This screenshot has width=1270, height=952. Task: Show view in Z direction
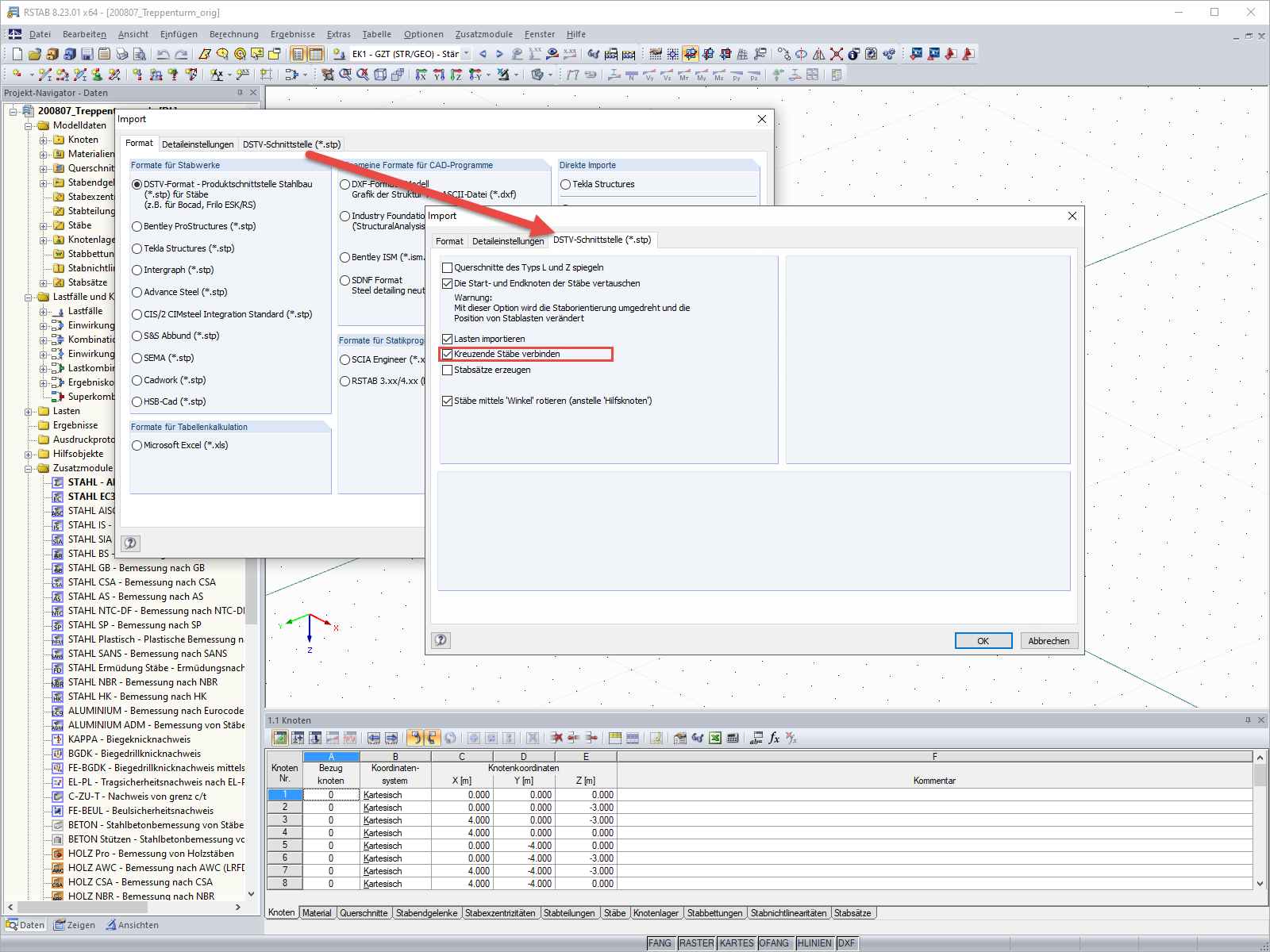tap(456, 75)
